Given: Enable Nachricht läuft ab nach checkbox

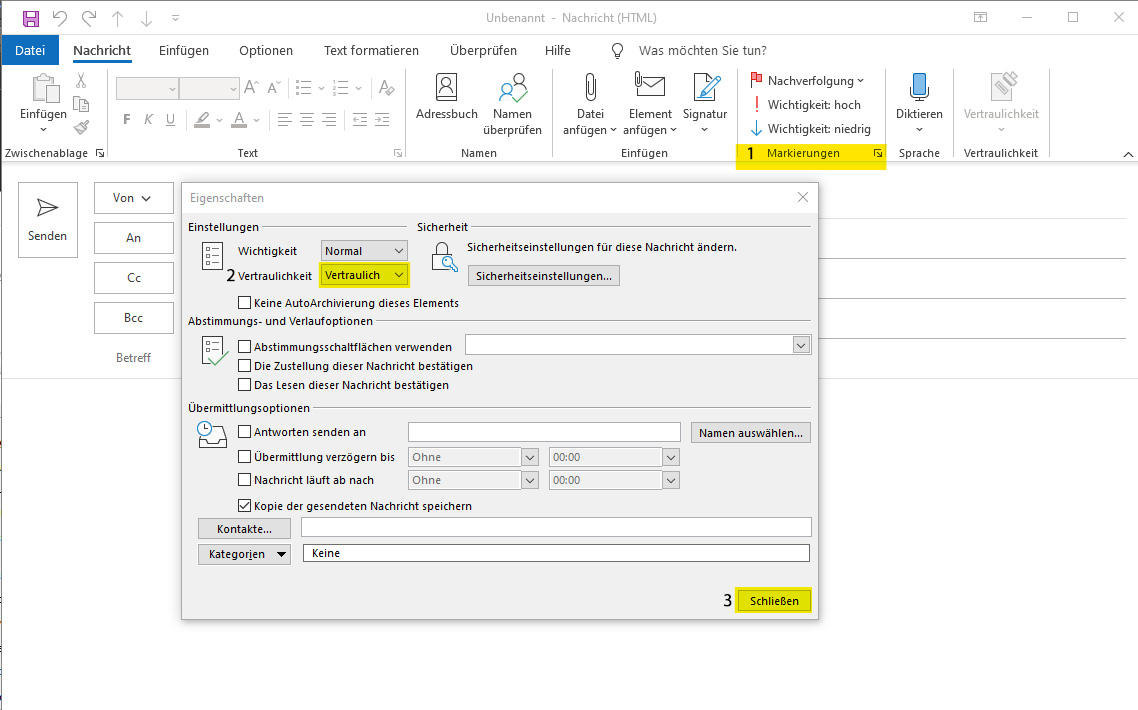Looking at the screenshot, I should coord(245,480).
